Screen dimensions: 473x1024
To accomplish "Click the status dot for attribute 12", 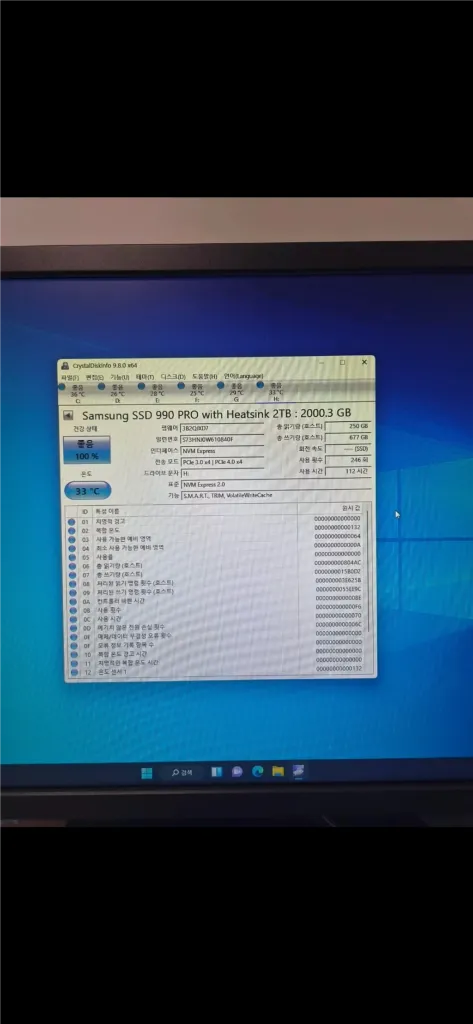I will (x=72, y=671).
